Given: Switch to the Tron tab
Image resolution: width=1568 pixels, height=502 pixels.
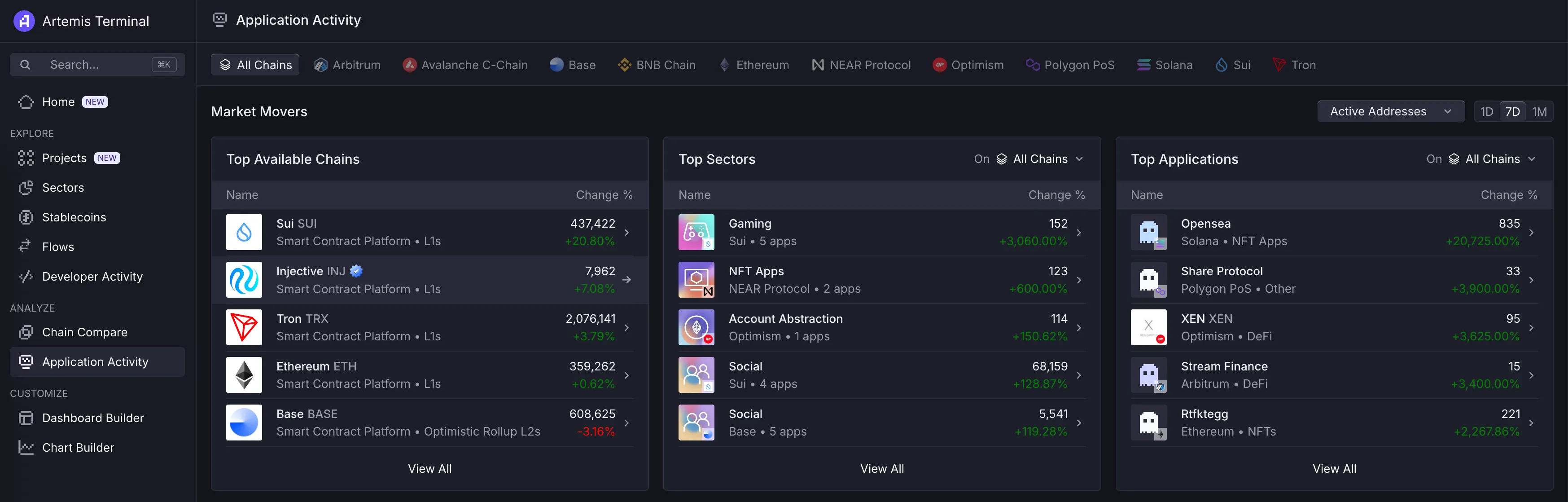Looking at the screenshot, I should pos(1295,65).
